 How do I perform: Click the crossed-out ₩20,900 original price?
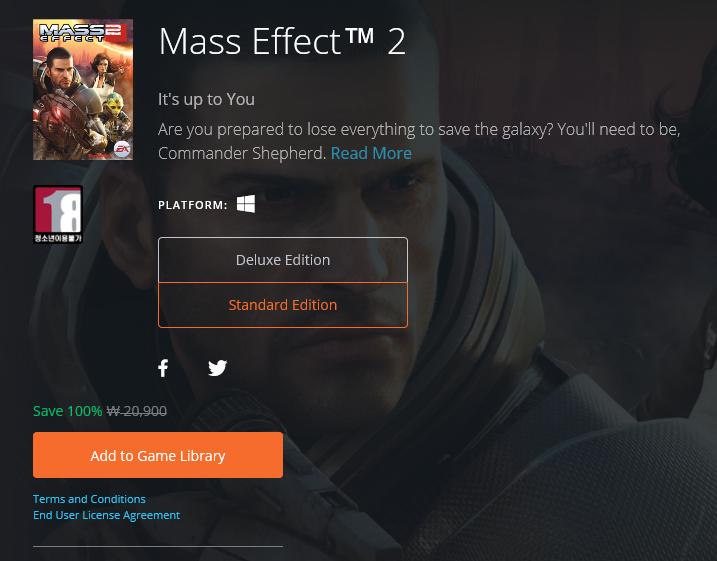[x=137, y=411]
